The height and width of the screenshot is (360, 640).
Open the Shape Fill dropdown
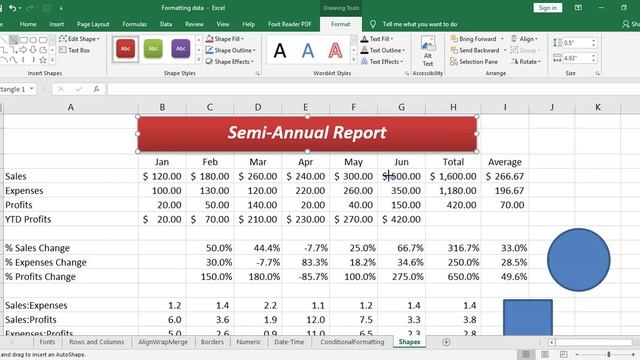pos(224,39)
